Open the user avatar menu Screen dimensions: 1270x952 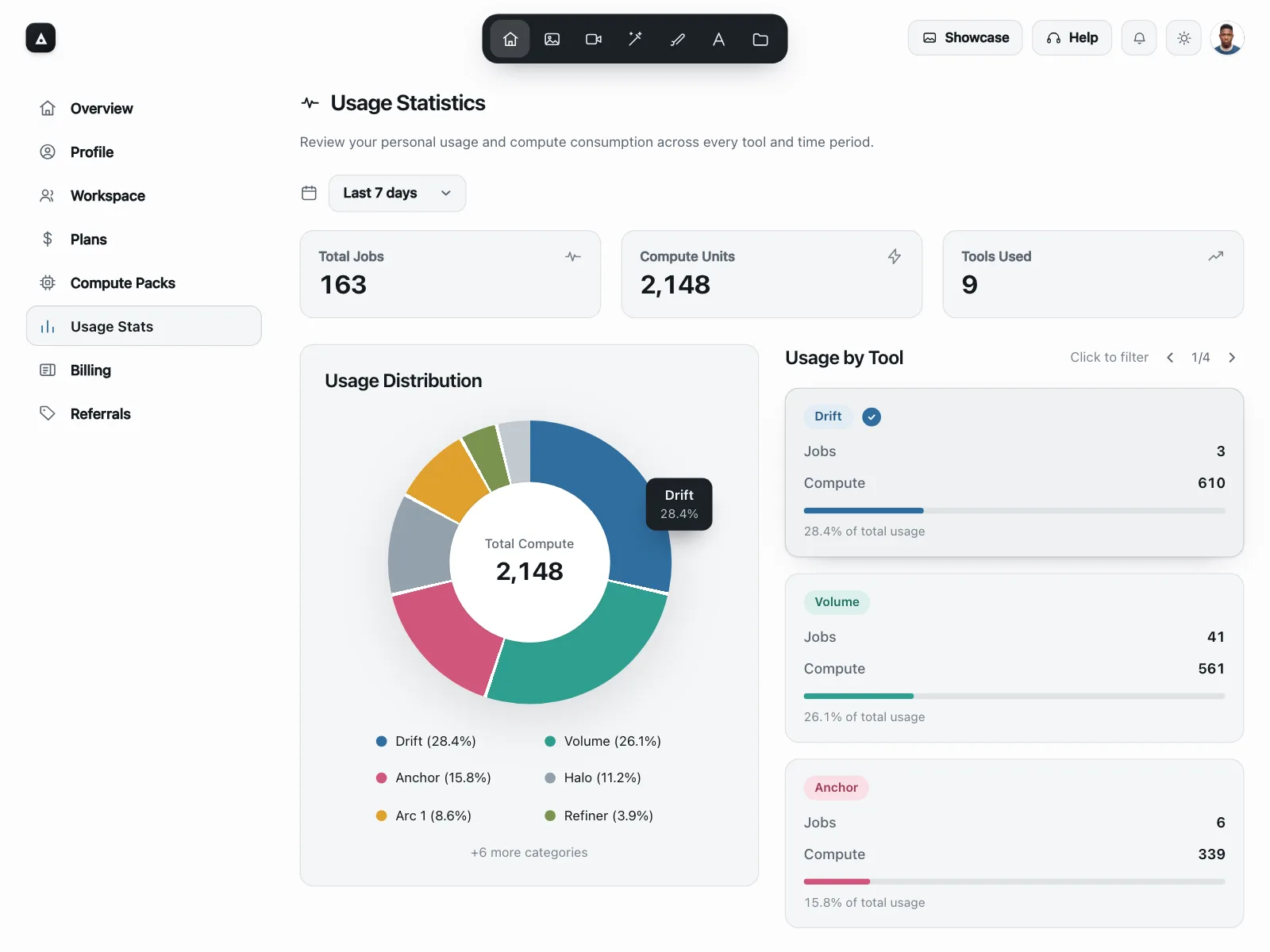pyautogui.click(x=1227, y=38)
